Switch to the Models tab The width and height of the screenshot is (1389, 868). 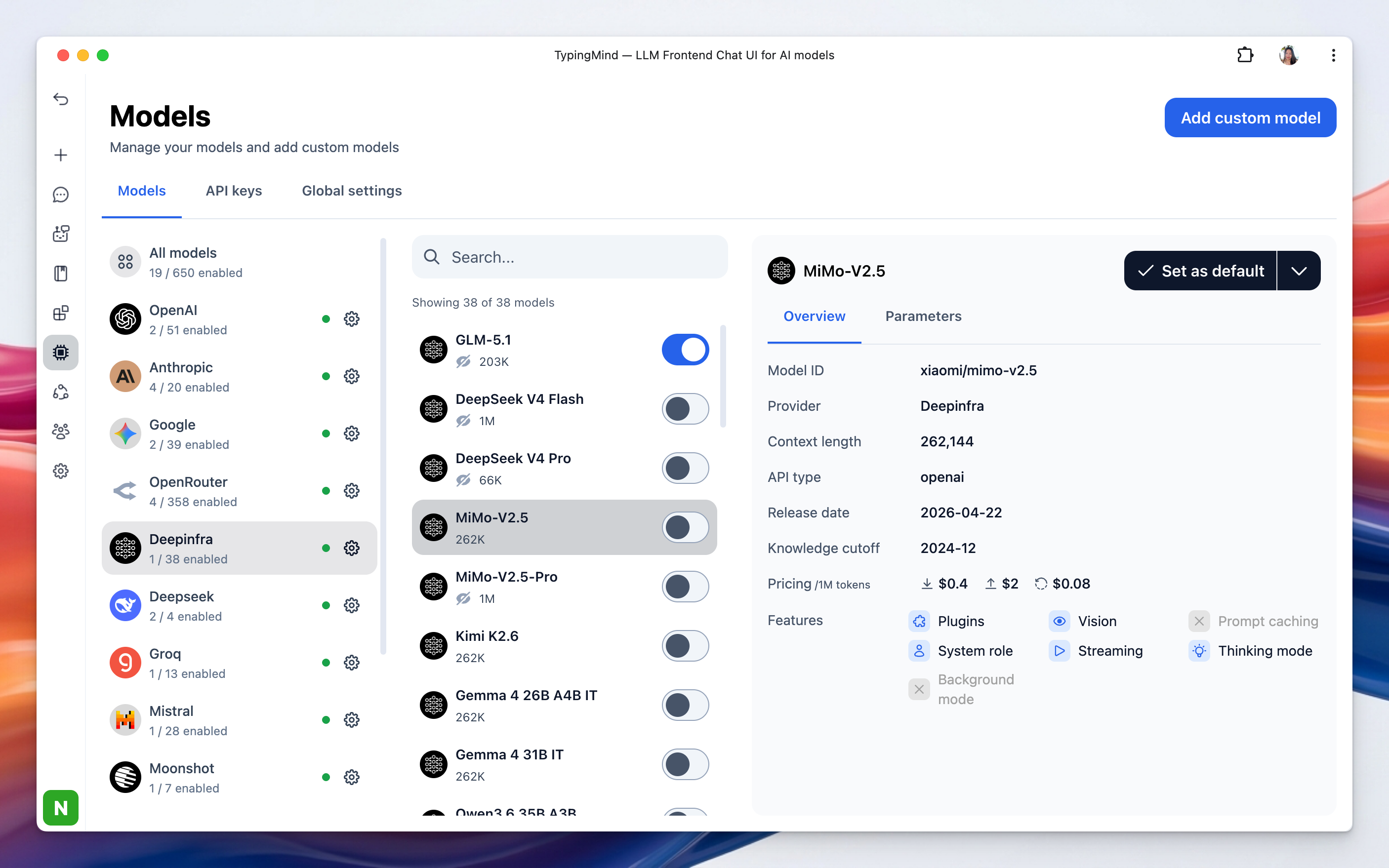pyautogui.click(x=142, y=191)
